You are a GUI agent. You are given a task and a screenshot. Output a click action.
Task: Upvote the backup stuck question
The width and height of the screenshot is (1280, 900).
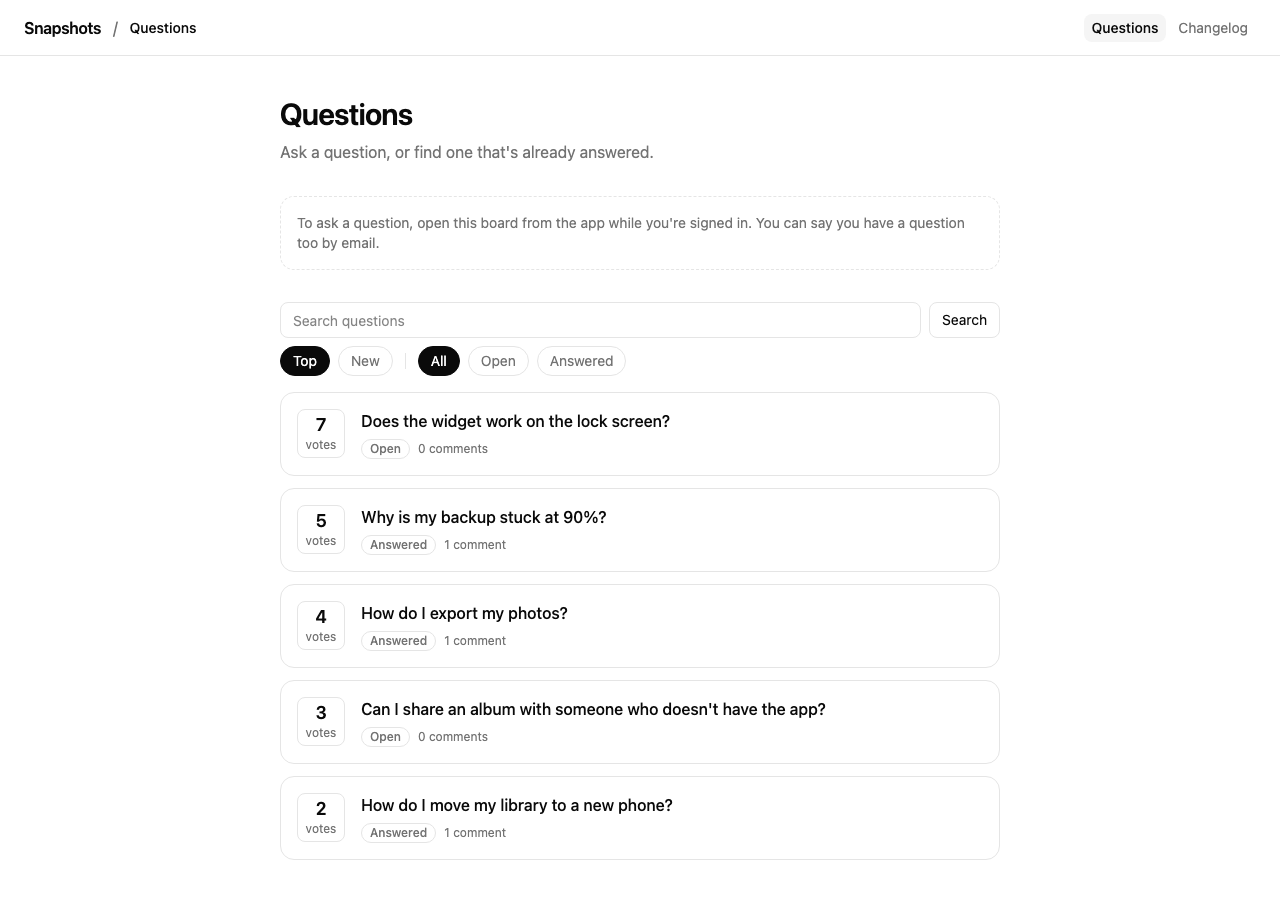click(x=321, y=530)
